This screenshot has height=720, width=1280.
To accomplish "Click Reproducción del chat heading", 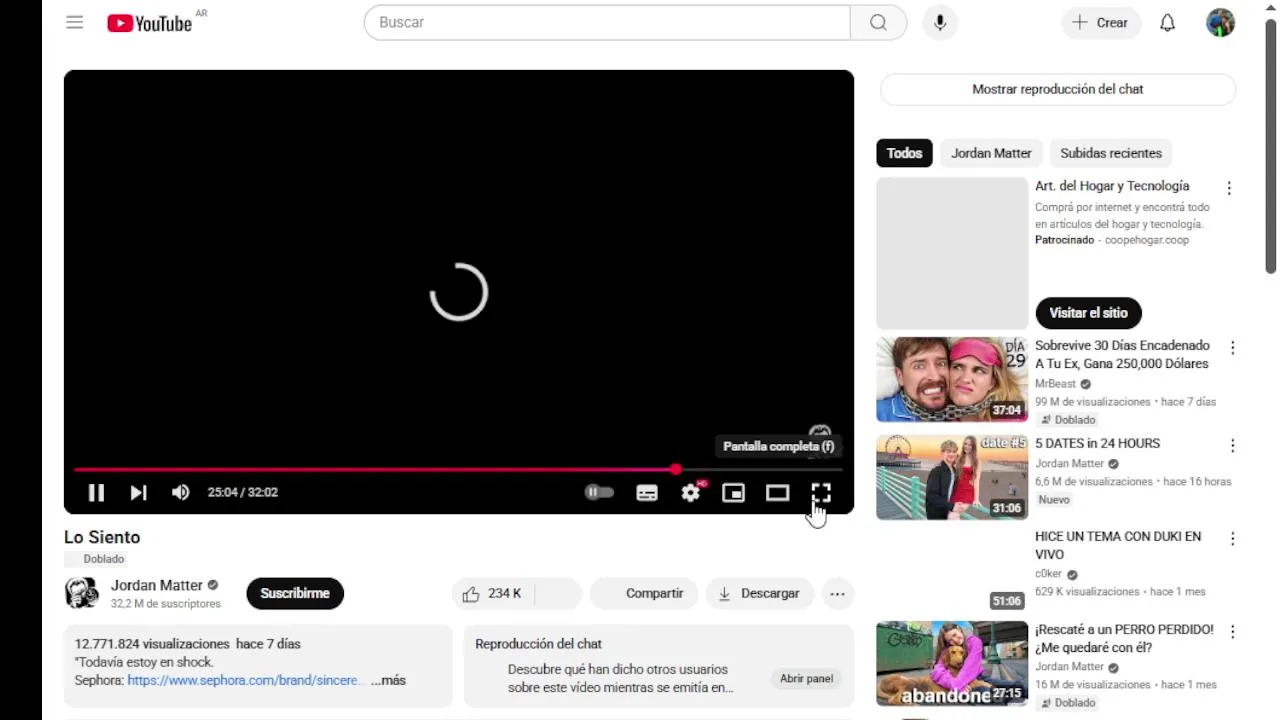I will [x=538, y=644].
